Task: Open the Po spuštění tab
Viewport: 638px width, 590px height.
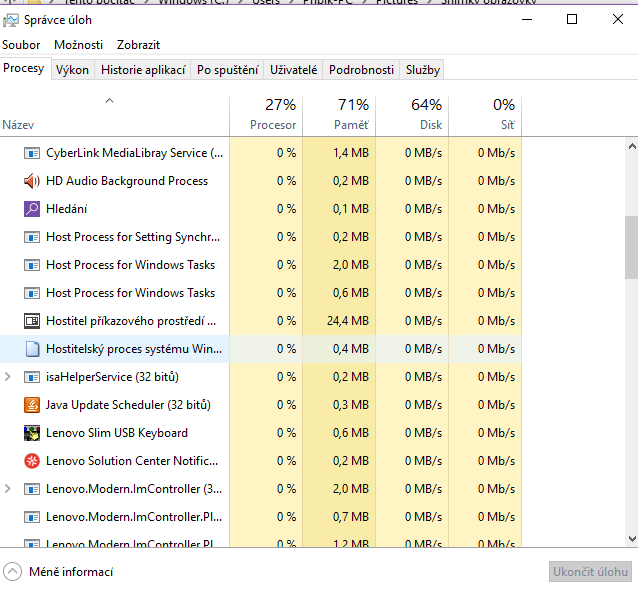Action: (x=228, y=70)
